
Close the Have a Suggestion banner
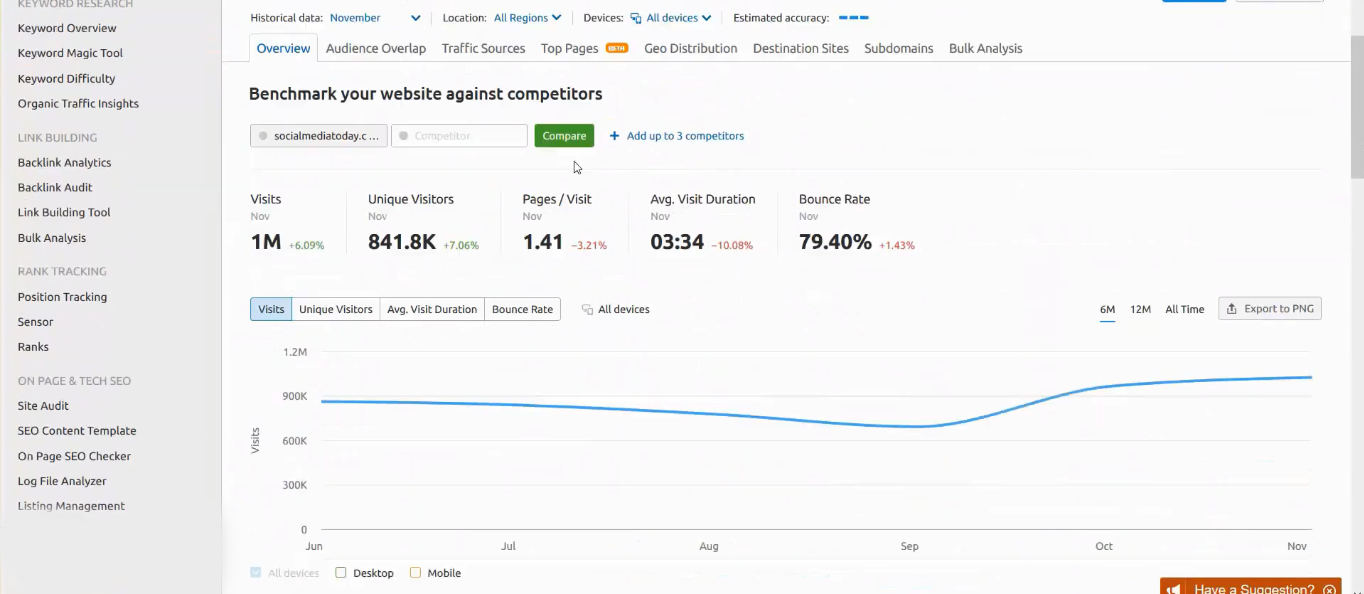[x=1329, y=589]
